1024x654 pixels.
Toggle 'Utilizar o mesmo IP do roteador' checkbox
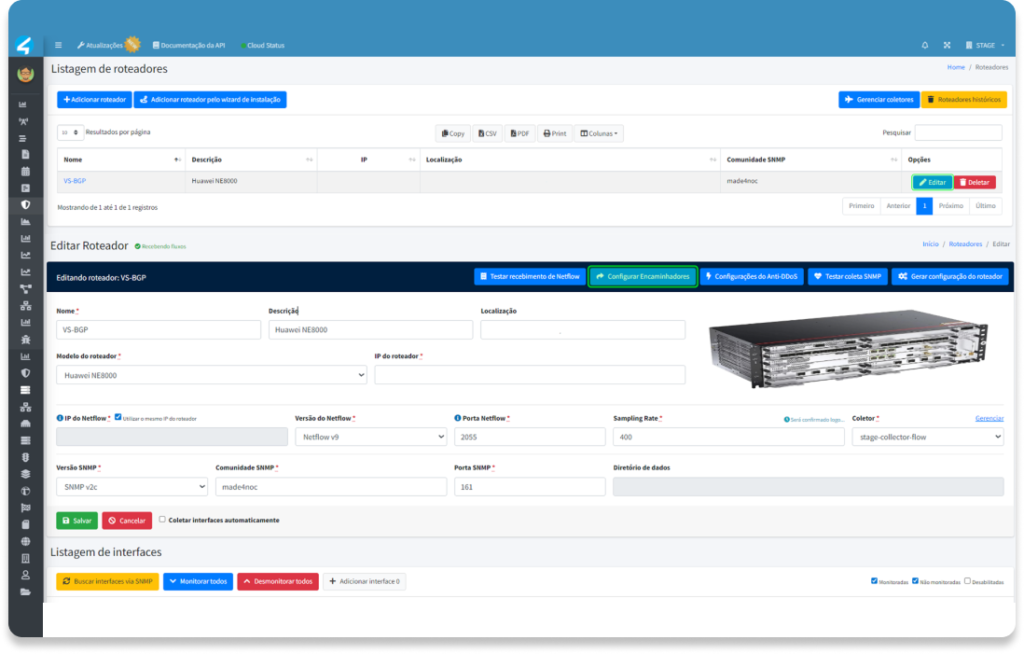[x=118, y=417]
